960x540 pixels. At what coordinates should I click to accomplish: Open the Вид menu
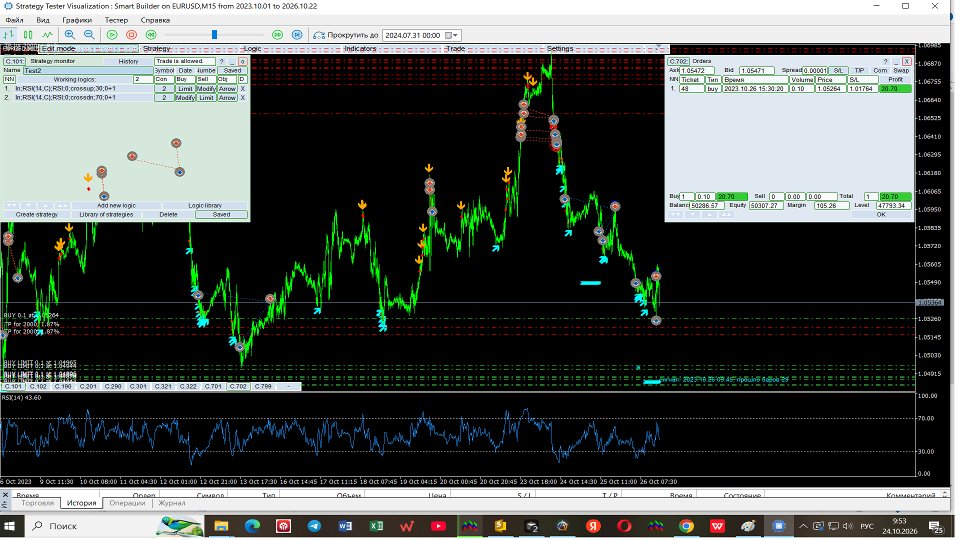pos(43,20)
